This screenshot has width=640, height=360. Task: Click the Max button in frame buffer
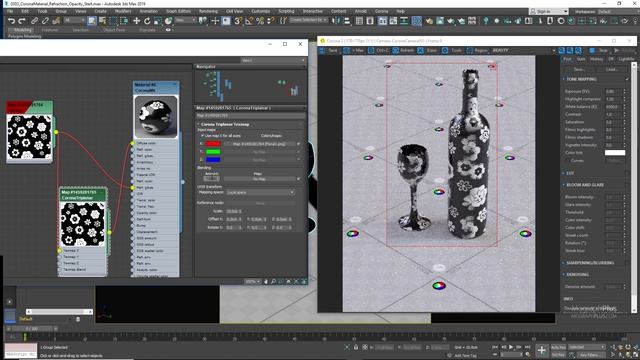(x=353, y=51)
